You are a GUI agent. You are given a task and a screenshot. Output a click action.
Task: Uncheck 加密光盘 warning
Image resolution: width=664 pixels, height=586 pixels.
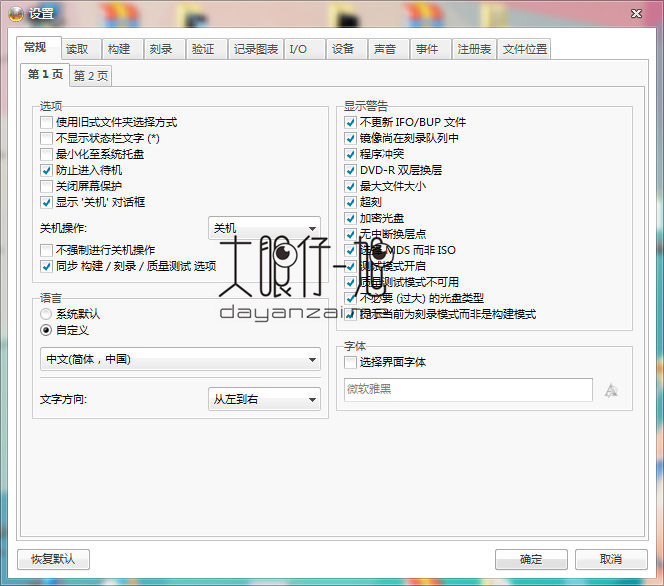[x=374, y=218]
